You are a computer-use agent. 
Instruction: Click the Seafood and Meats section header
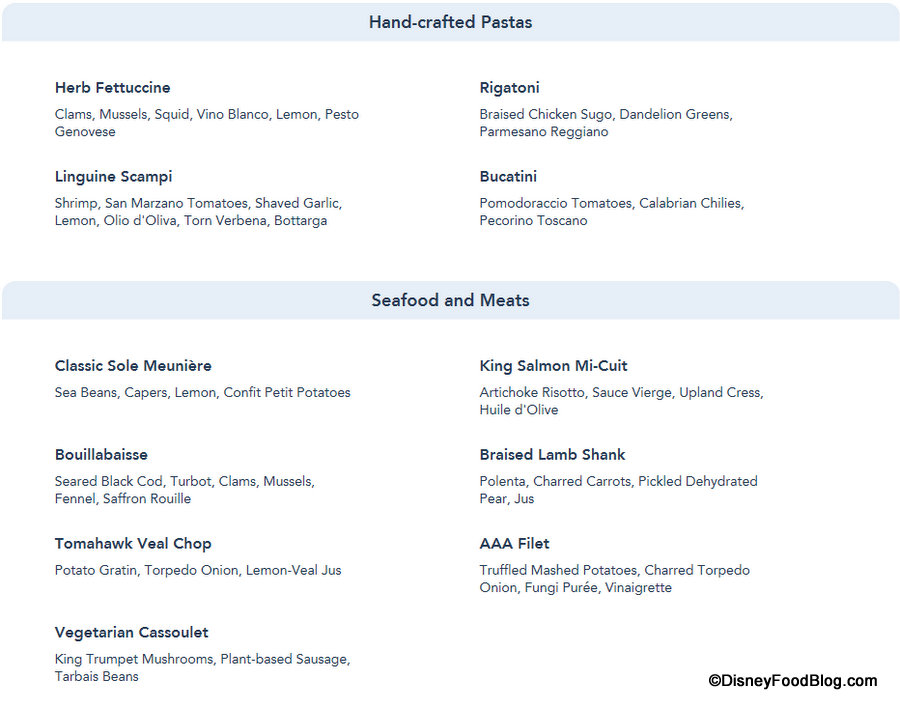point(450,300)
